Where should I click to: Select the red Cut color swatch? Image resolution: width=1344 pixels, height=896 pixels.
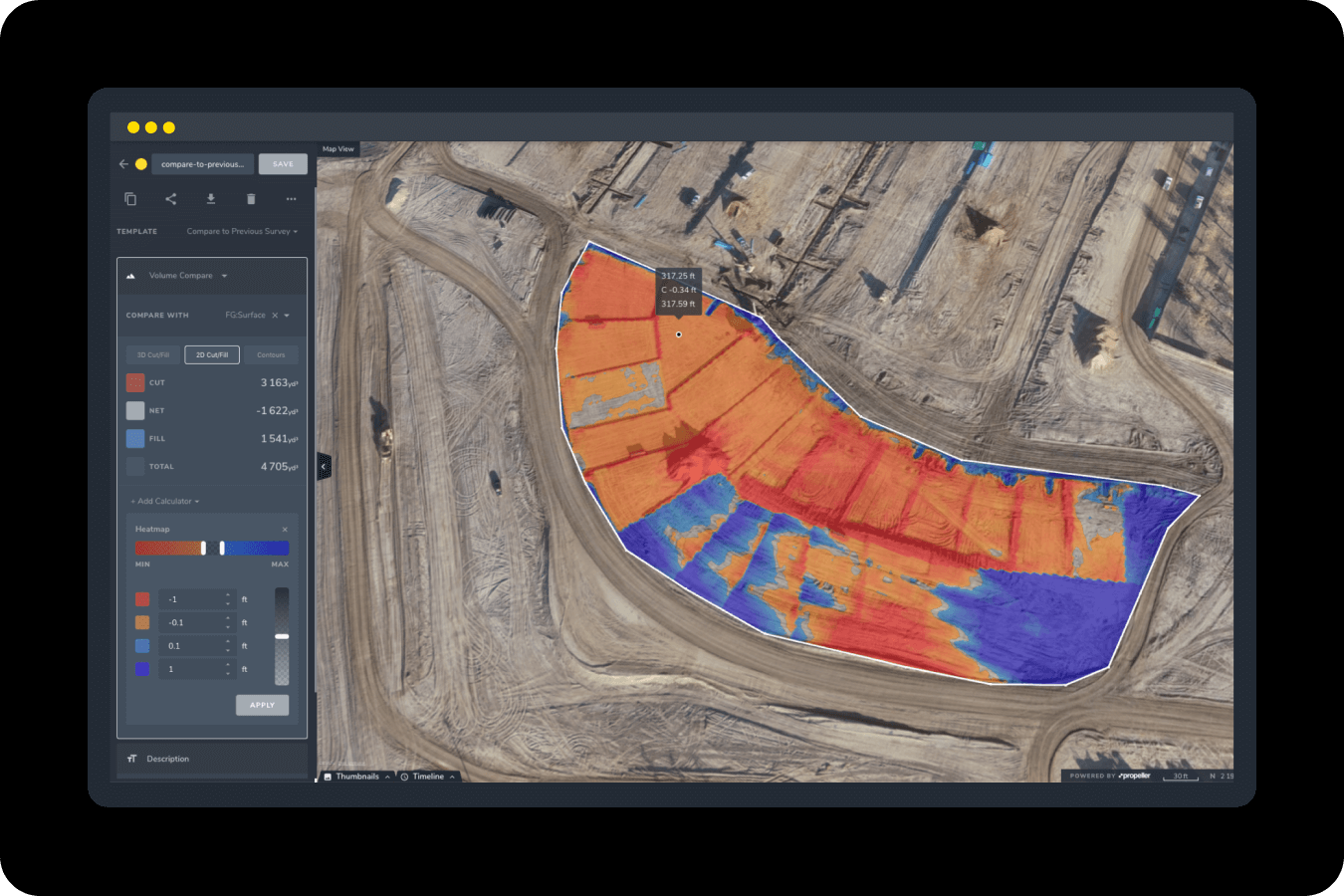point(134,382)
